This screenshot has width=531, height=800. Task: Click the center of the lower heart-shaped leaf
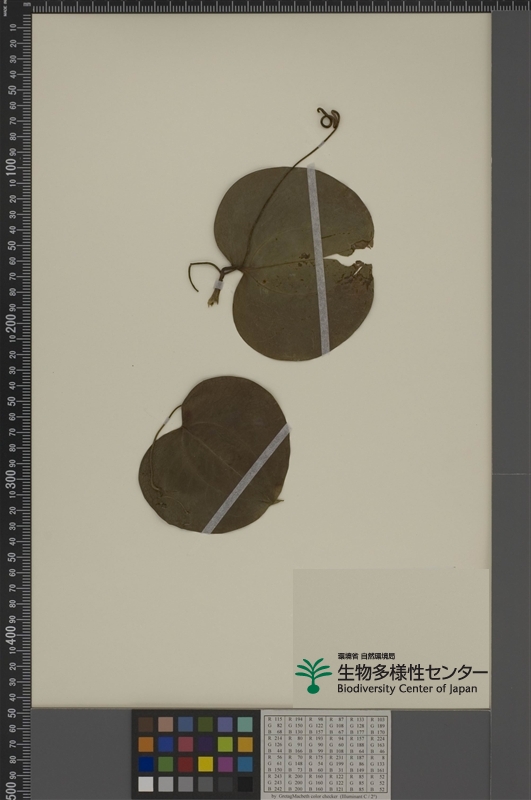coord(215,456)
